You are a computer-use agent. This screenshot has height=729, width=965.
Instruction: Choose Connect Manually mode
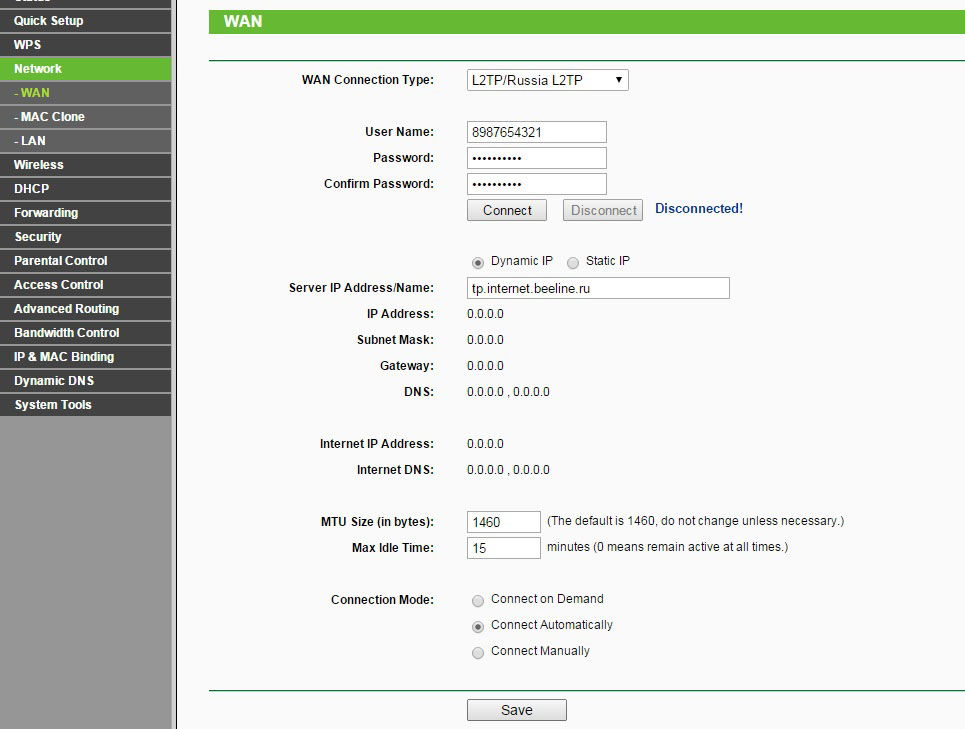click(478, 652)
